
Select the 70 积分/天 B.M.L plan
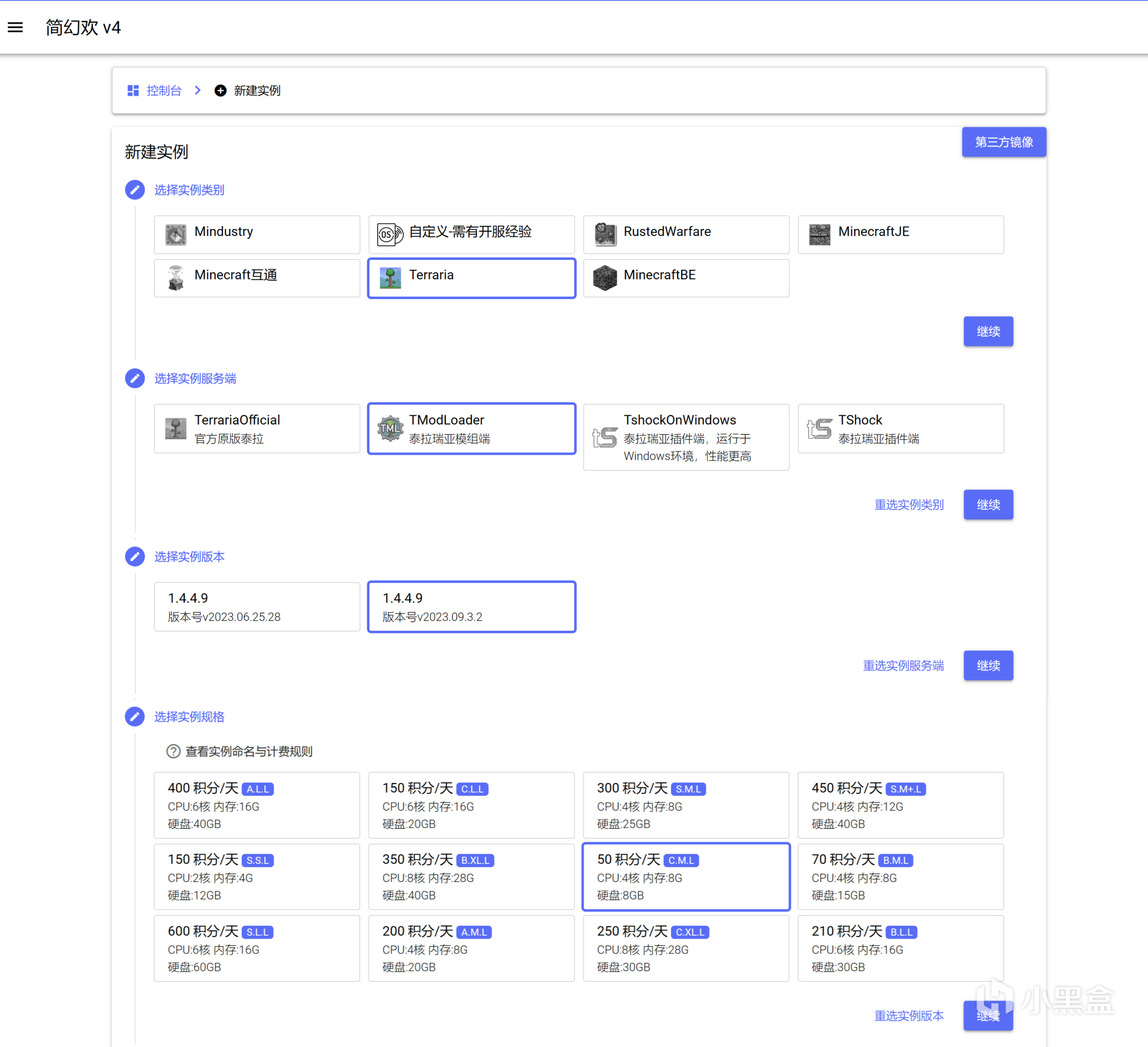[901, 877]
